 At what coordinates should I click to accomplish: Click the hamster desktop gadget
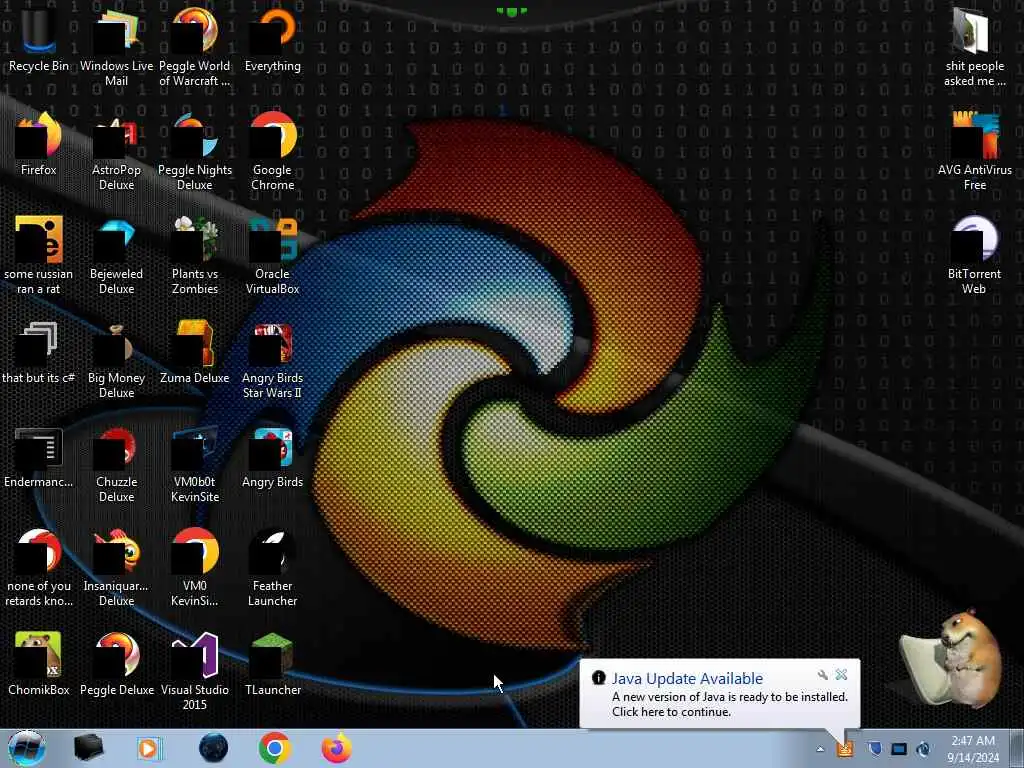(952, 660)
